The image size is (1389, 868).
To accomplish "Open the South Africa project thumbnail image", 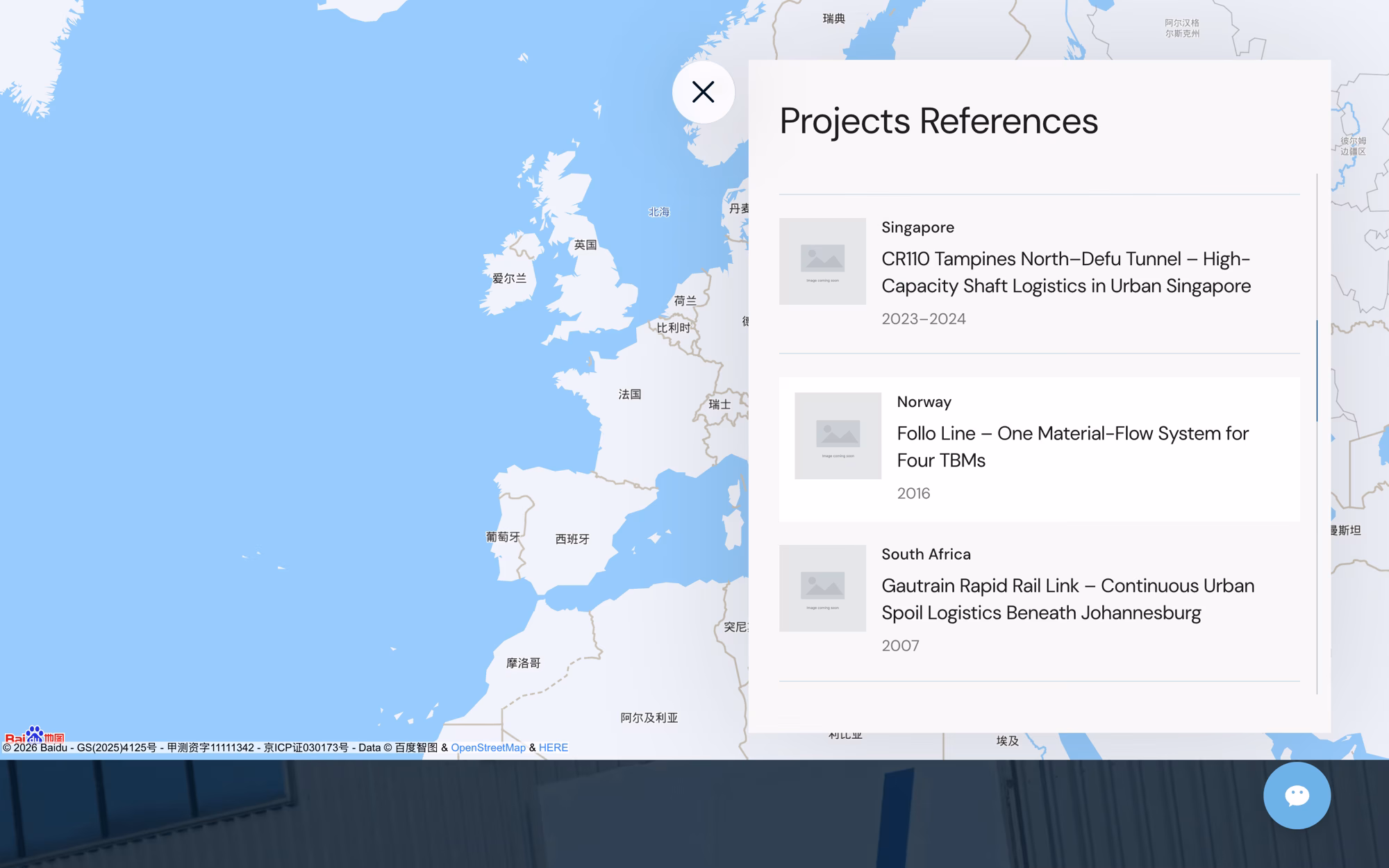I will pos(822,588).
